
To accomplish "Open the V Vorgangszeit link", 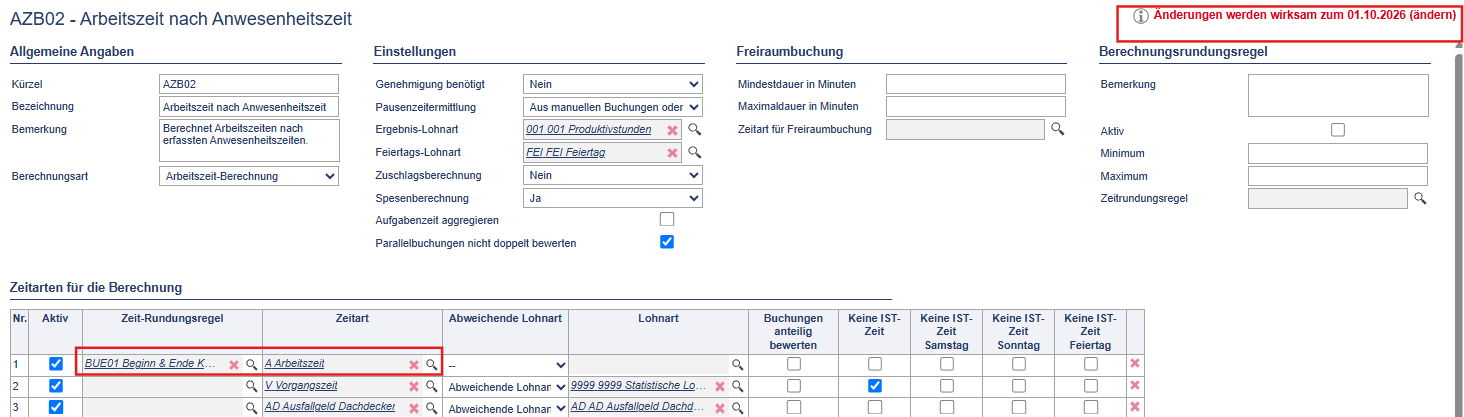I will (301, 386).
